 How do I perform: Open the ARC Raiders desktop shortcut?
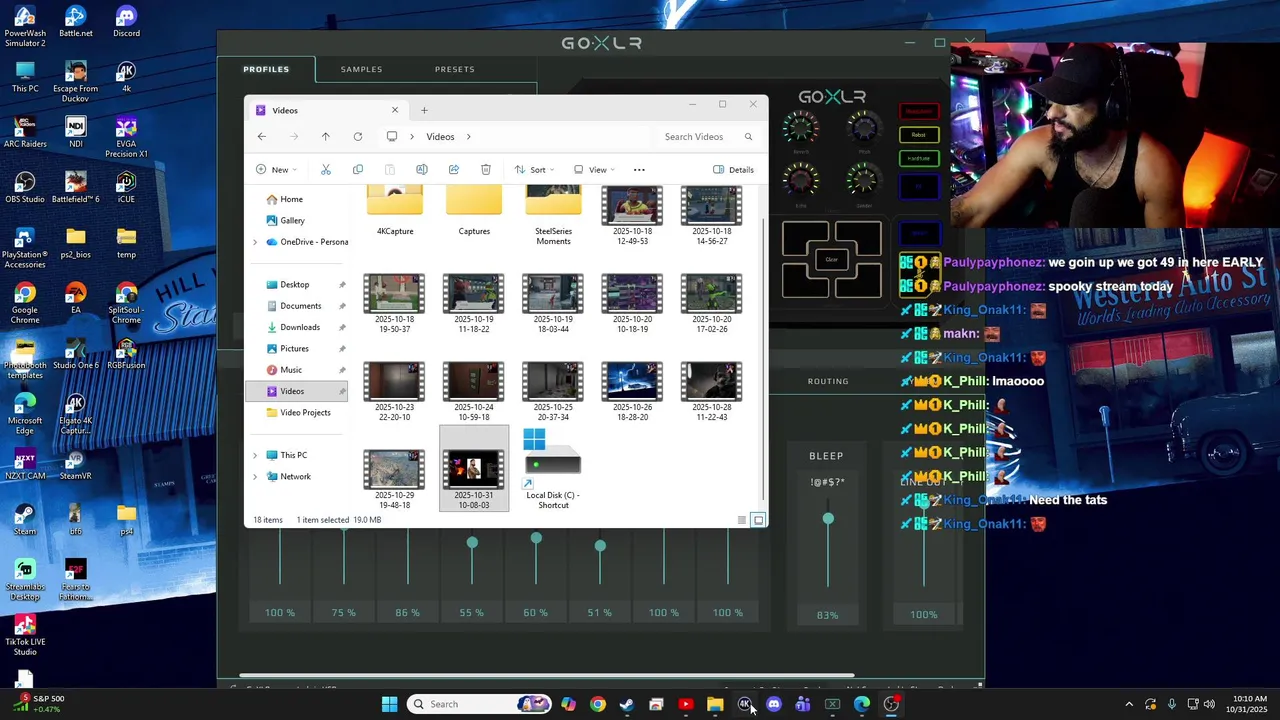25,133
